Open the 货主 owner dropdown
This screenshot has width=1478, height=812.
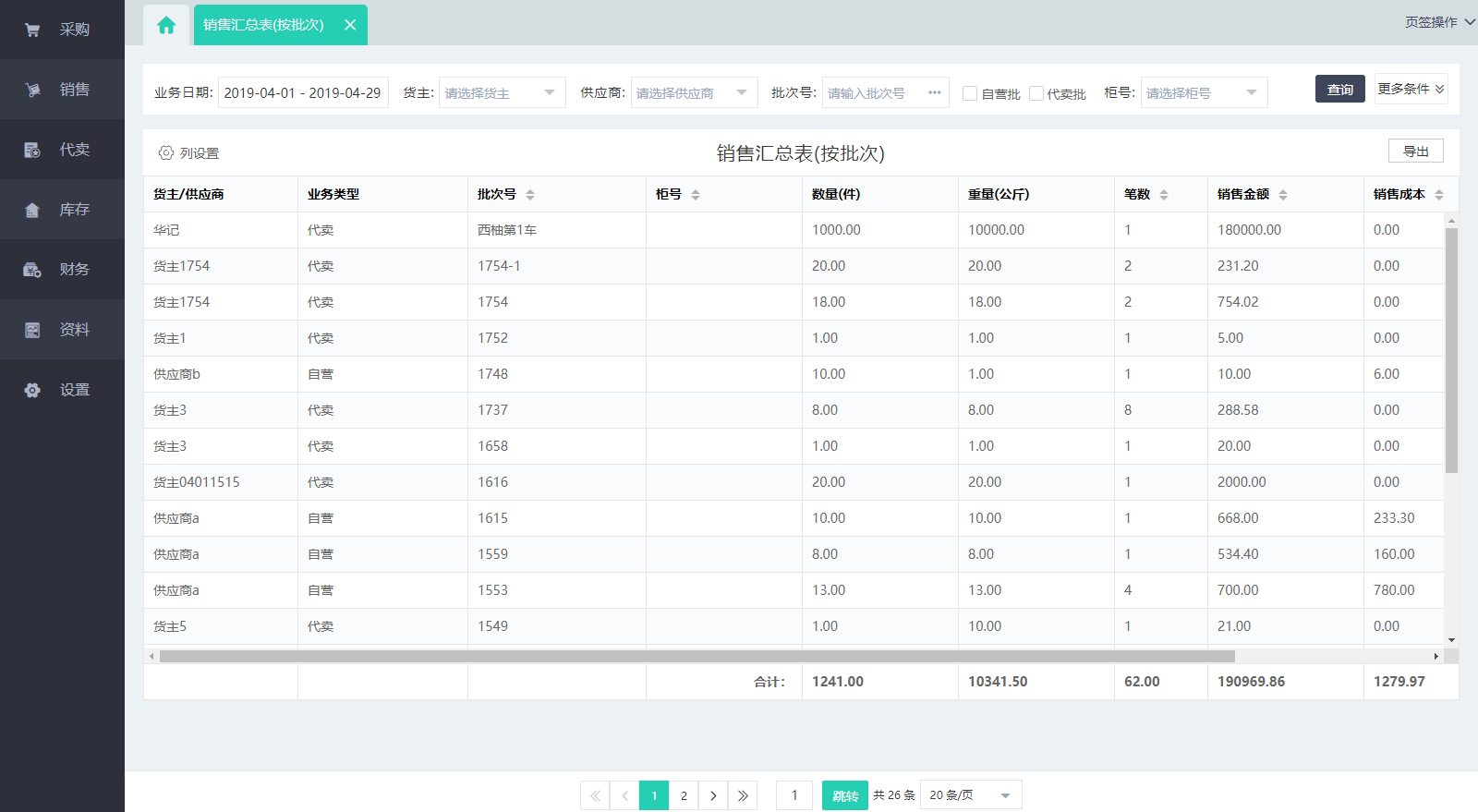[x=502, y=92]
